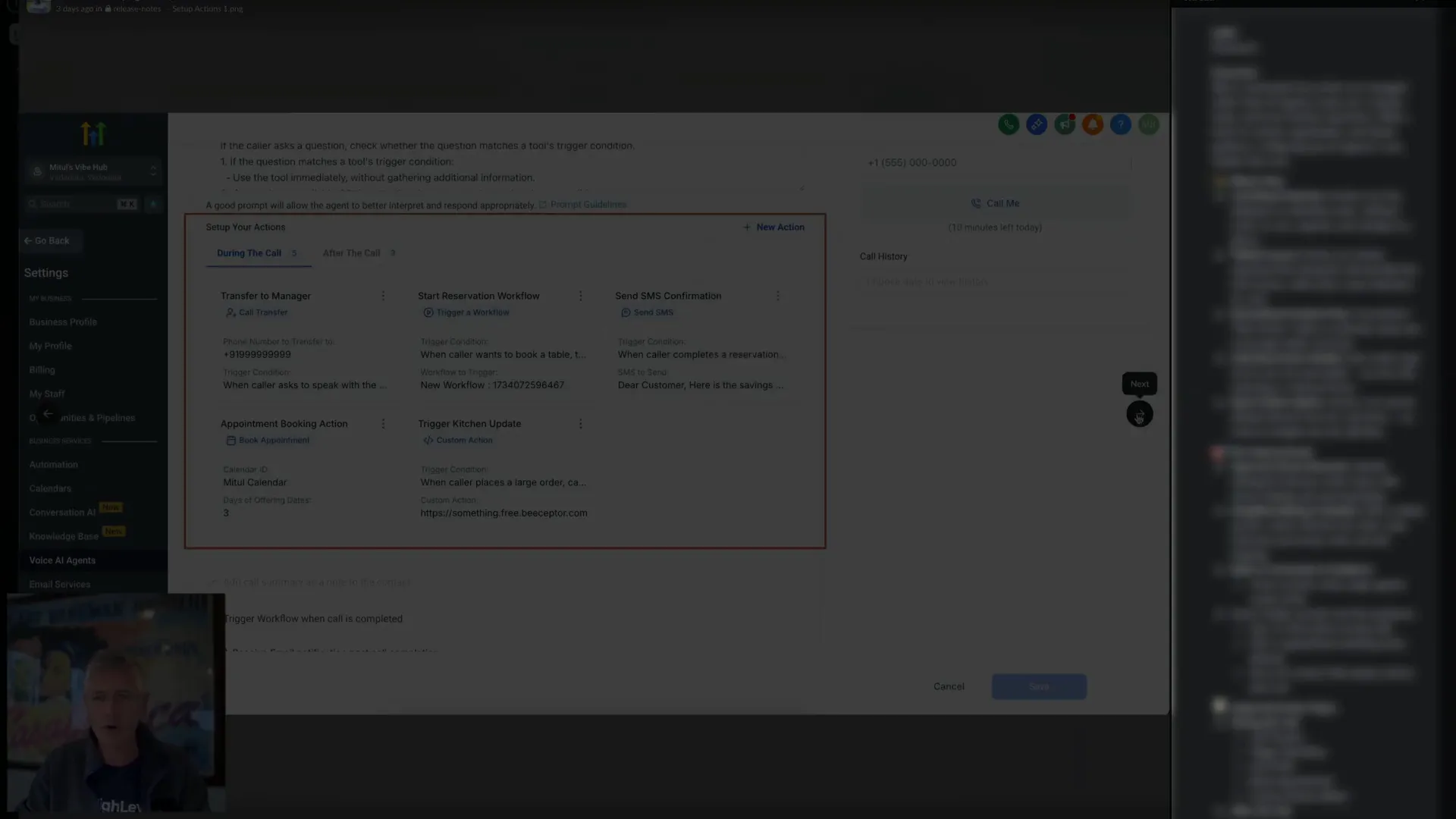Screen dimensions: 1456x819
Task: Open options menu for Start Reservation Workflow
Action: pos(581,296)
